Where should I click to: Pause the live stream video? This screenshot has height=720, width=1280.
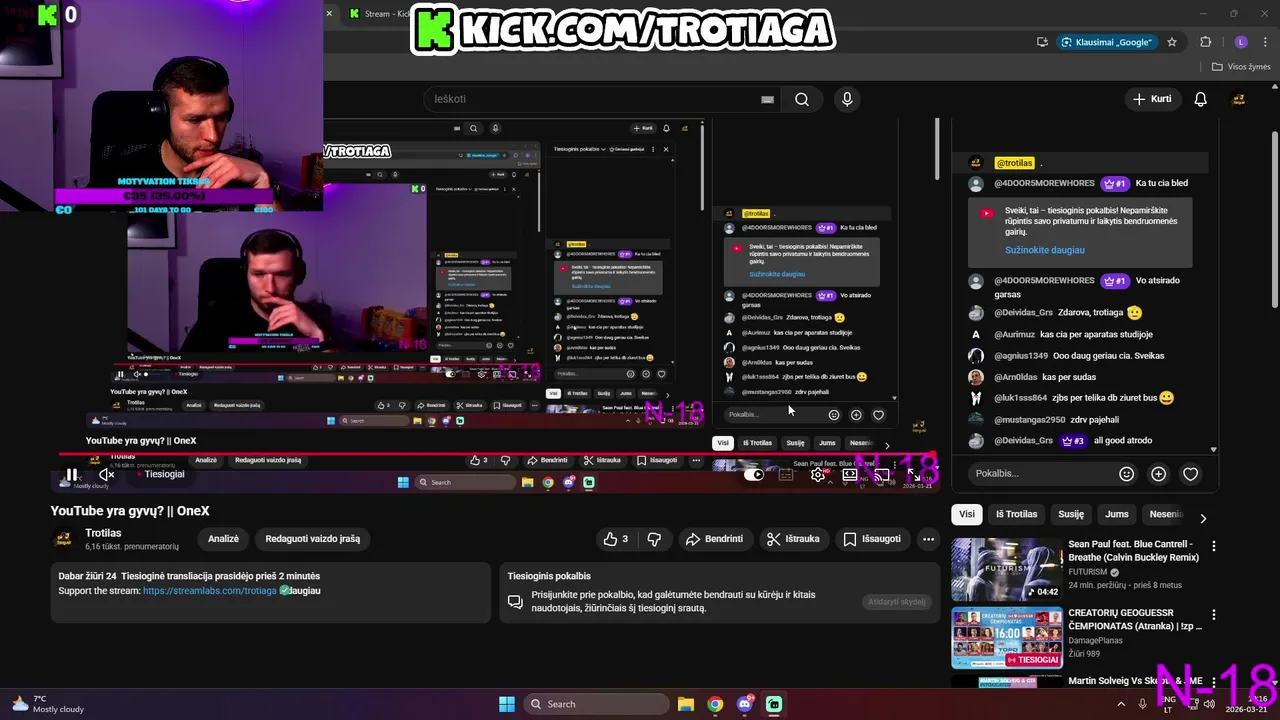pos(72,475)
